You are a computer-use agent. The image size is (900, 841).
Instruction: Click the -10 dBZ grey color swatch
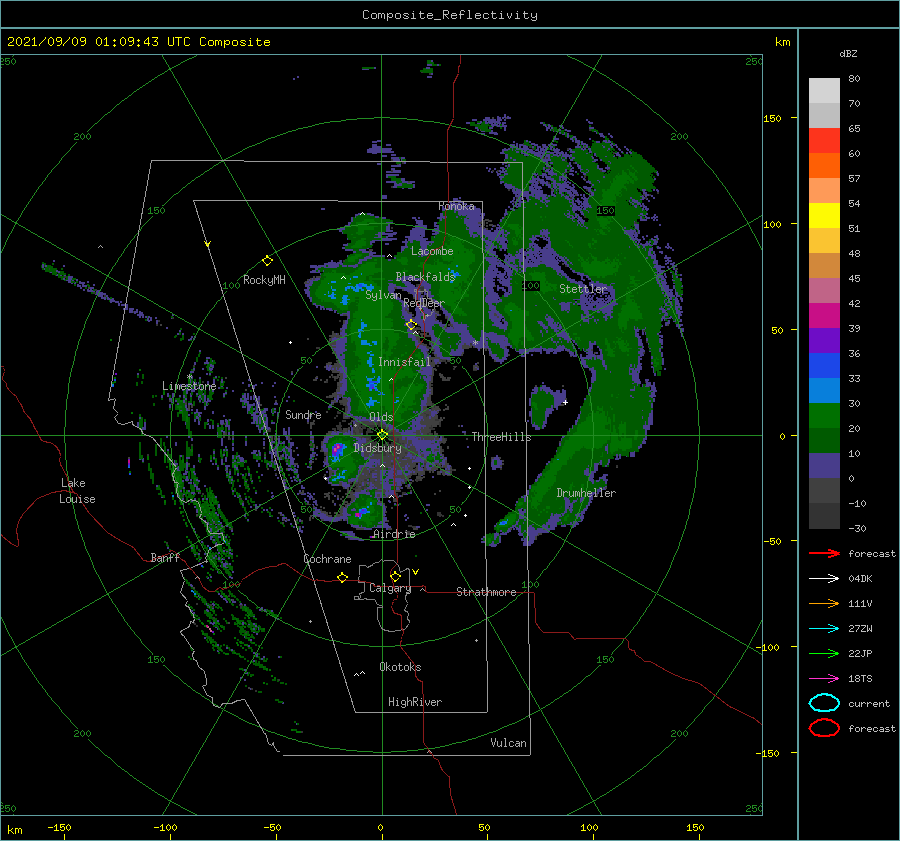tap(824, 491)
